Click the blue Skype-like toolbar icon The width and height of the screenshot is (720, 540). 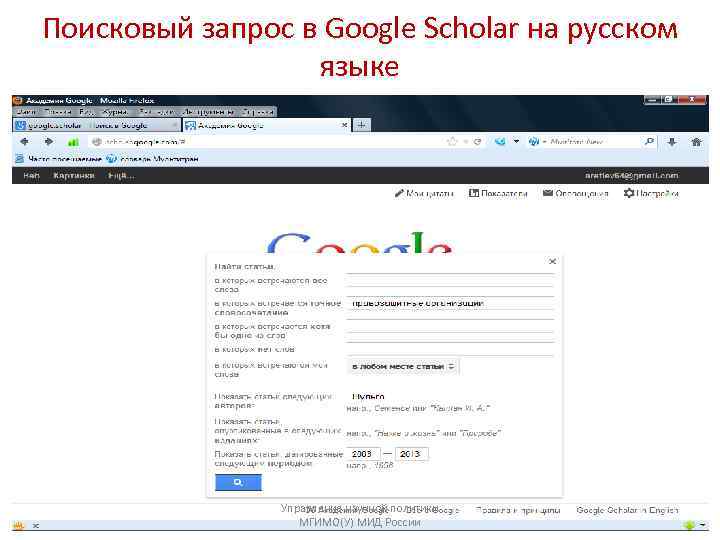pyautogui.click(x=500, y=142)
